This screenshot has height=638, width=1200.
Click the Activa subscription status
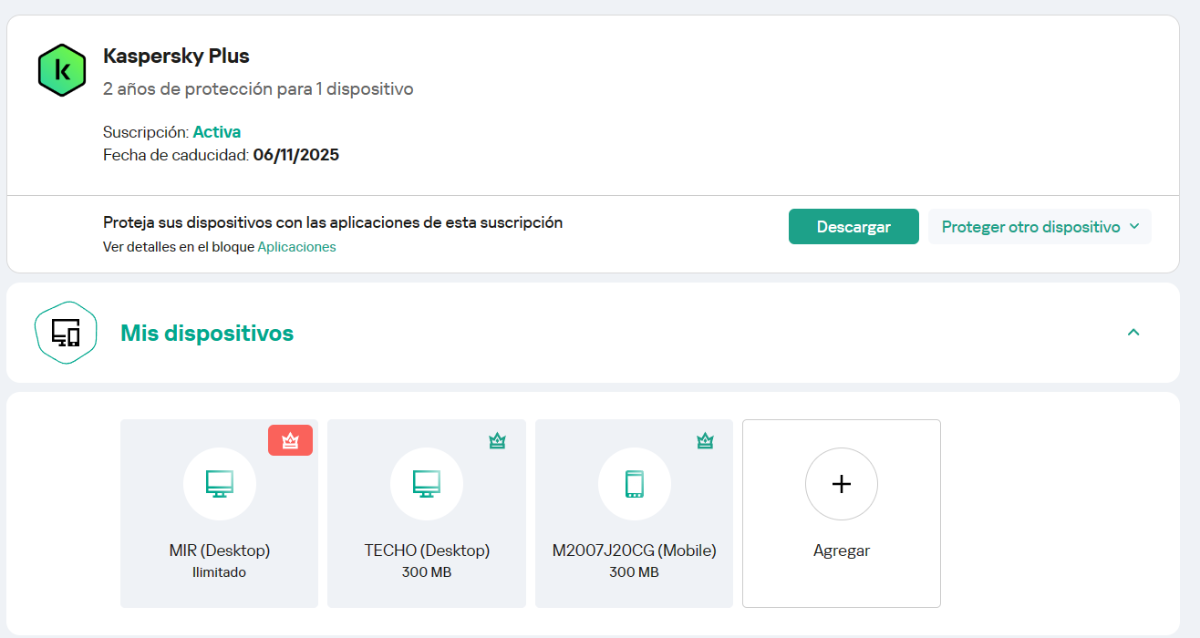(217, 132)
